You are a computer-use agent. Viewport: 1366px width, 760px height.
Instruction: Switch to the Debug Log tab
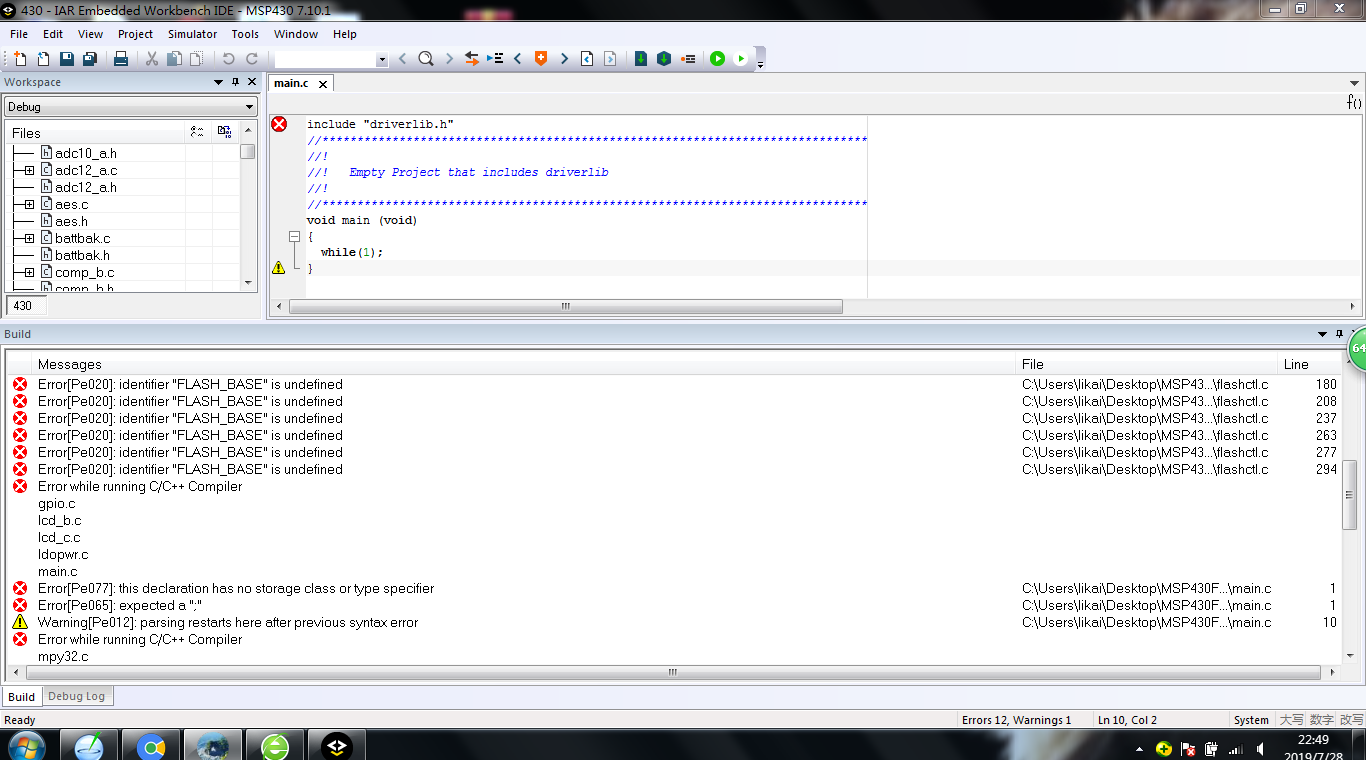[x=76, y=696]
